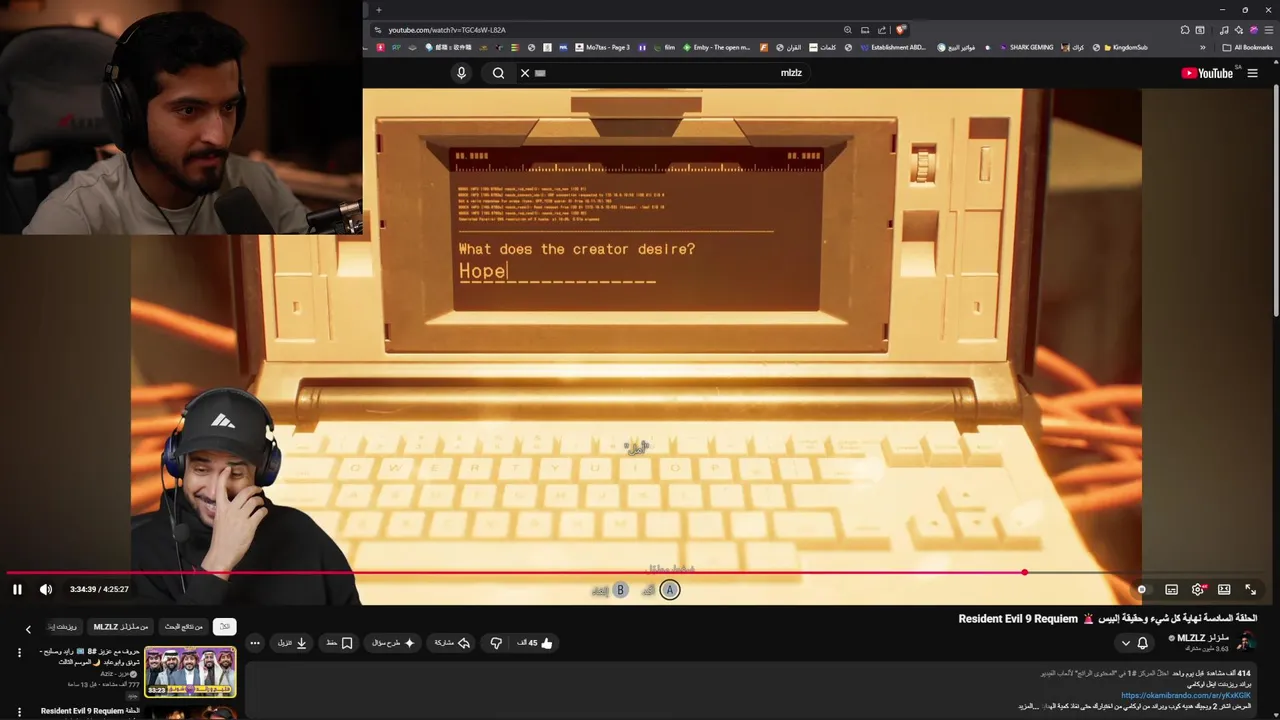The width and height of the screenshot is (1280, 720).
Task: Clear the search text with X
Action: 525,73
